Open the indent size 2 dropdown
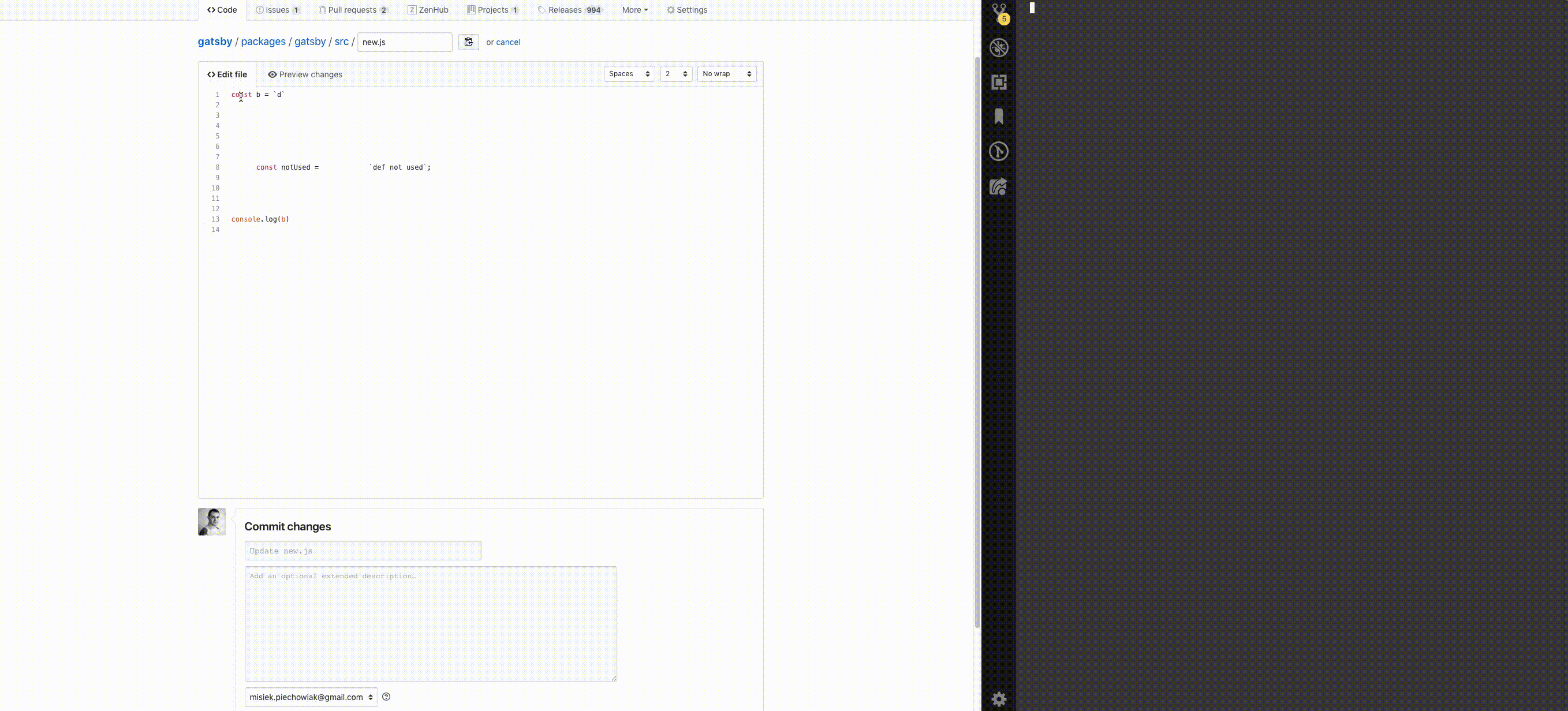This screenshot has height=711, width=1568. coord(675,74)
